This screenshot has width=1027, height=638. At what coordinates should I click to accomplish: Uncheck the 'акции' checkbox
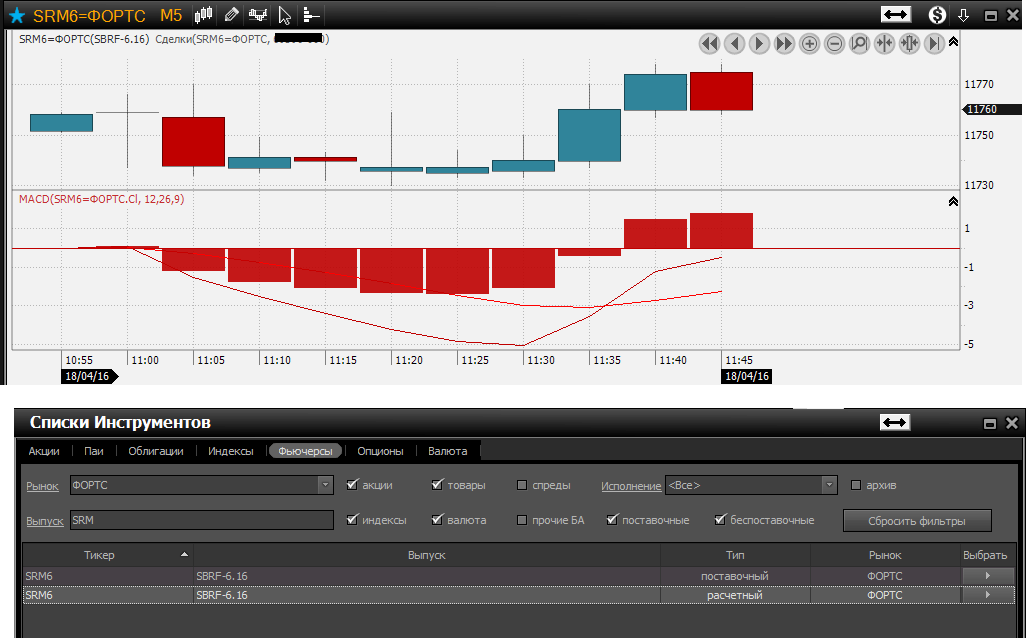352,485
